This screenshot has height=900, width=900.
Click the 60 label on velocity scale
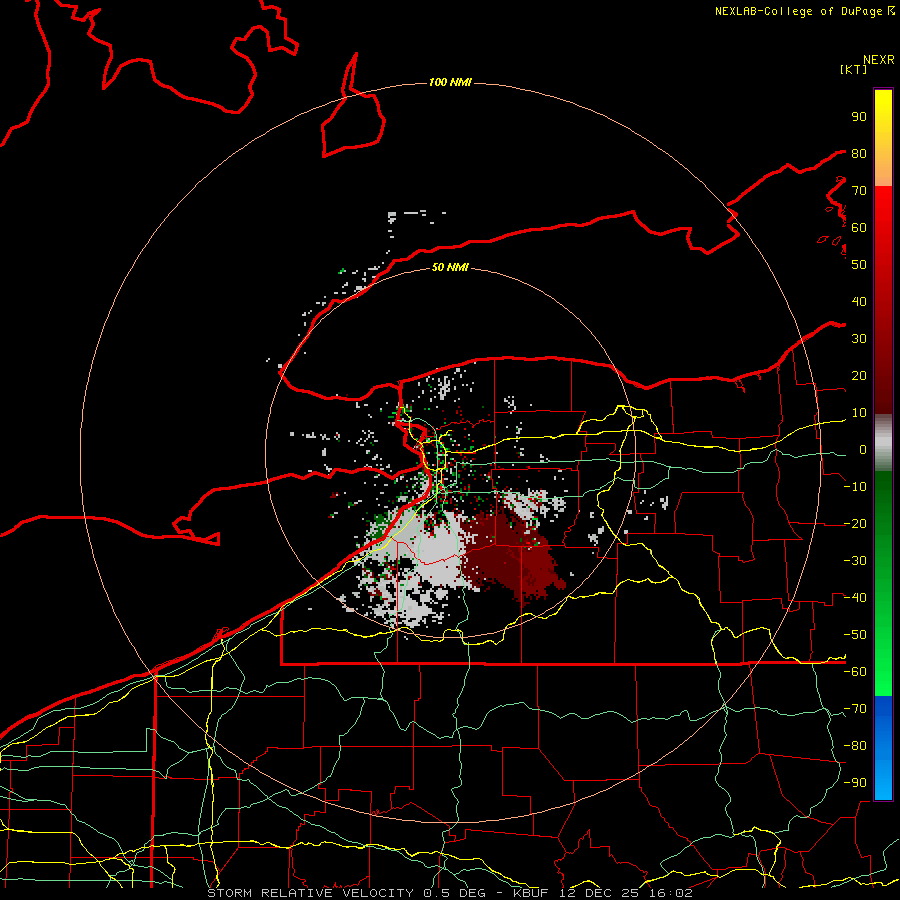859,228
